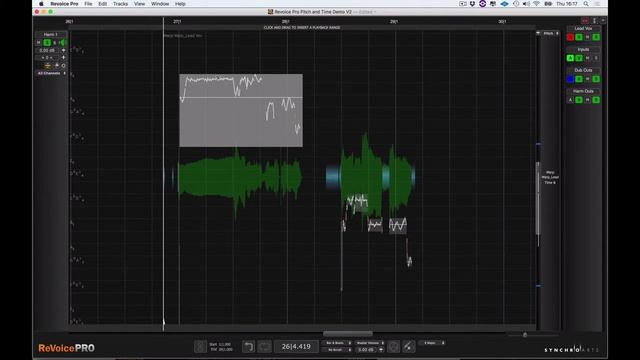The width and height of the screenshot is (640, 360).
Task: Click the pan value field on Harm 1
Action: (x=47, y=58)
